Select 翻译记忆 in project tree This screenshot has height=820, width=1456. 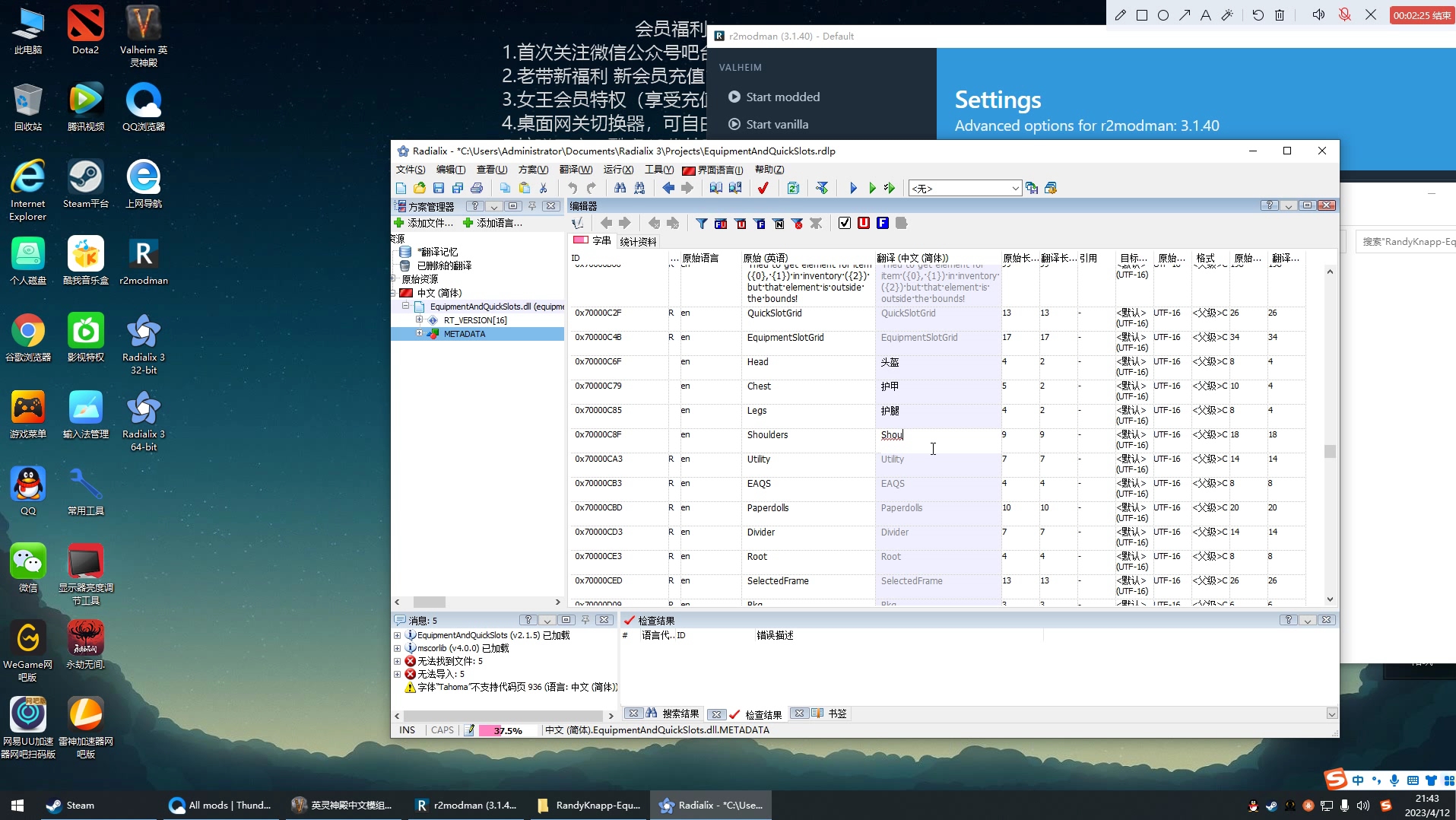pos(438,252)
